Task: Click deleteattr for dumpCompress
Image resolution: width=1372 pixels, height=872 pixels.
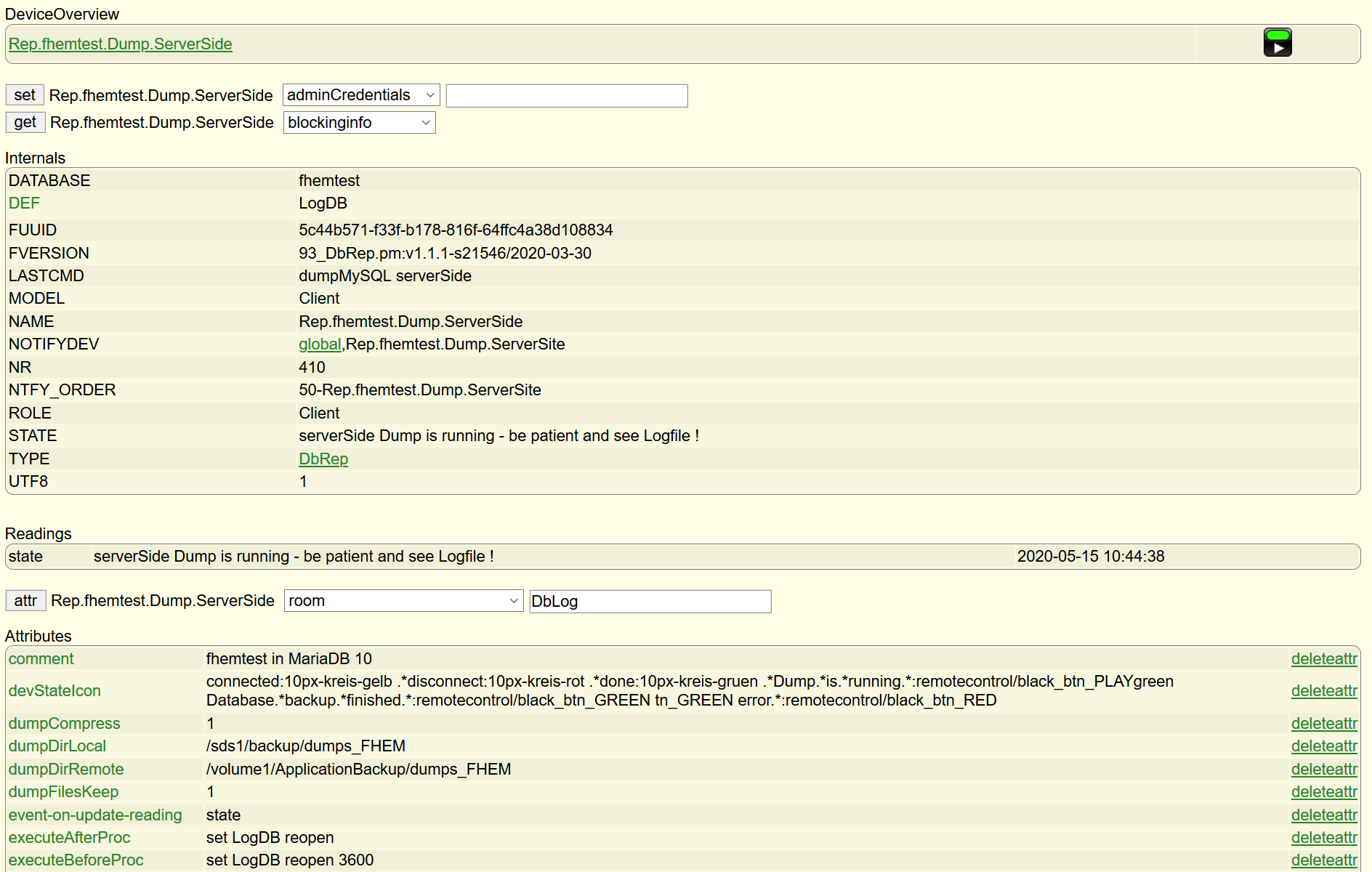Action: [x=1323, y=724]
